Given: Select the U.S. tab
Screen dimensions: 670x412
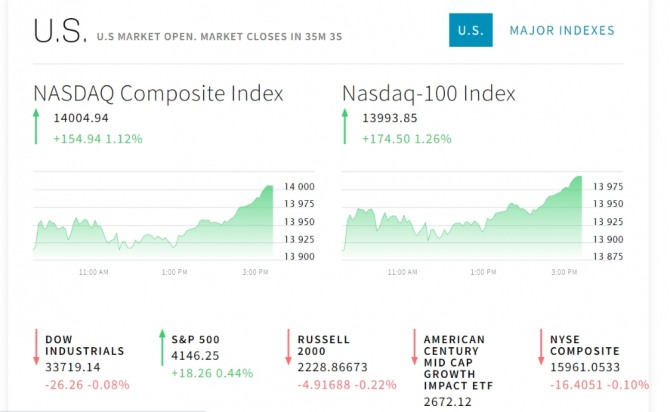Looking at the screenshot, I should point(470,31).
